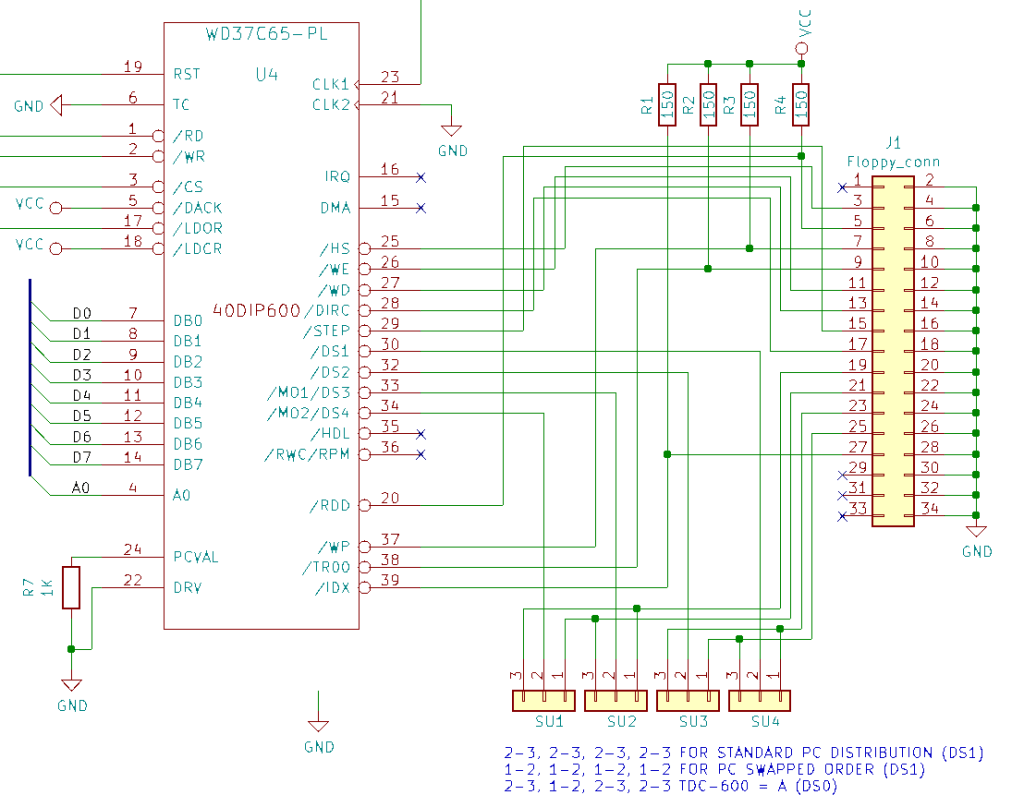Click the R2 150 ohm resistor

click(708, 104)
